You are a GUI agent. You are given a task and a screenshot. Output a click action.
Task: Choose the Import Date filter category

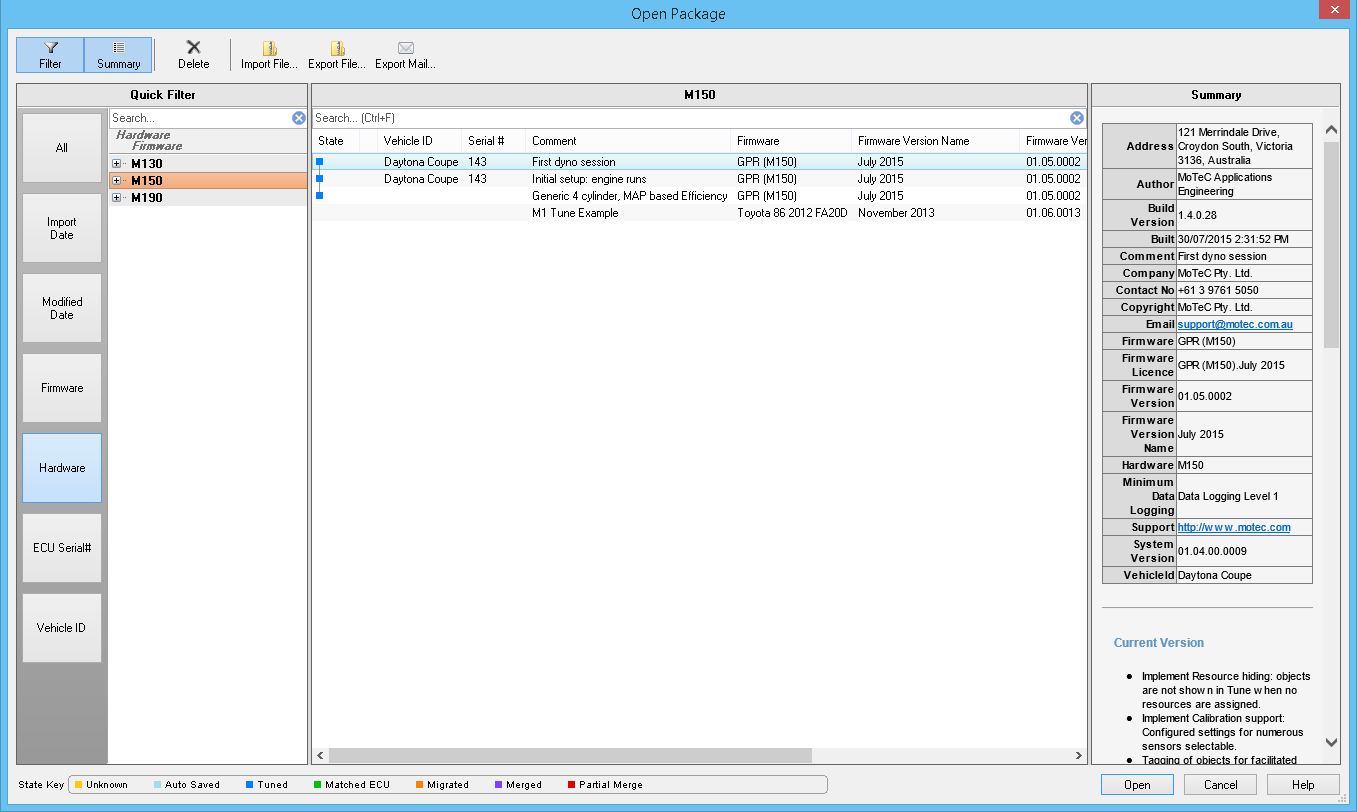62,229
